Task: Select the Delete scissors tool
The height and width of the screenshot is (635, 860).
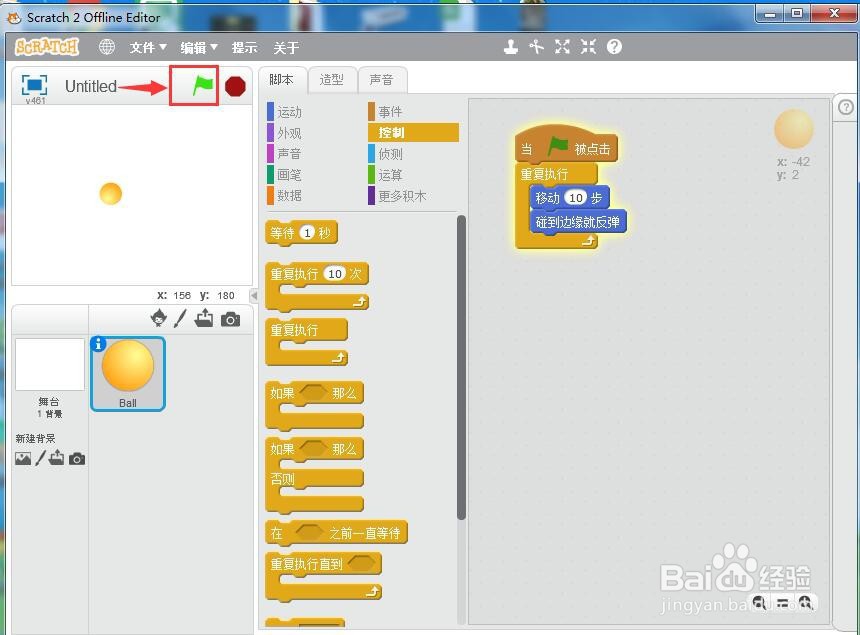Action: coord(536,47)
